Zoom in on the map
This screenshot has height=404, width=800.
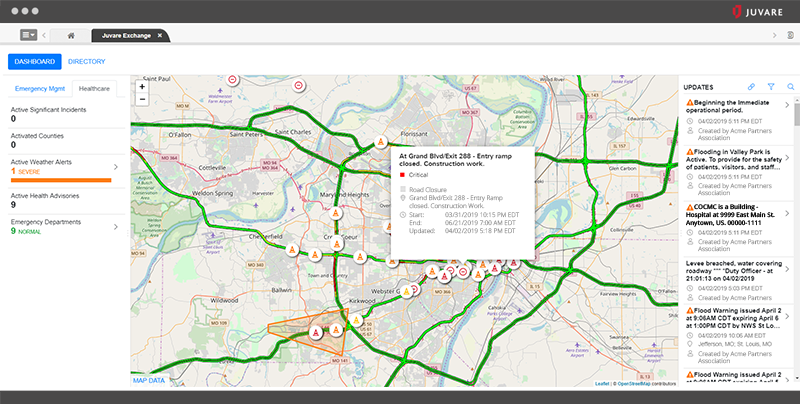[x=142, y=87]
